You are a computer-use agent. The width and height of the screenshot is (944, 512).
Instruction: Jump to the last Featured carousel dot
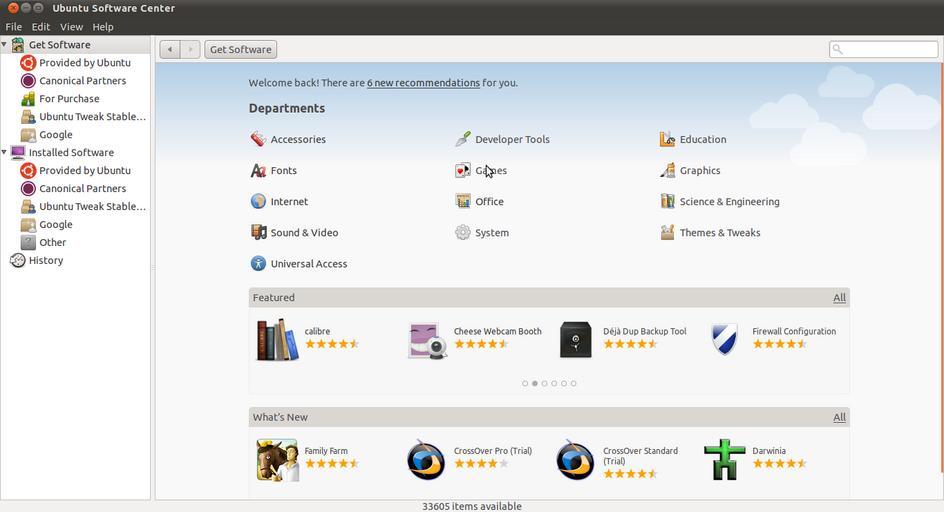click(573, 383)
